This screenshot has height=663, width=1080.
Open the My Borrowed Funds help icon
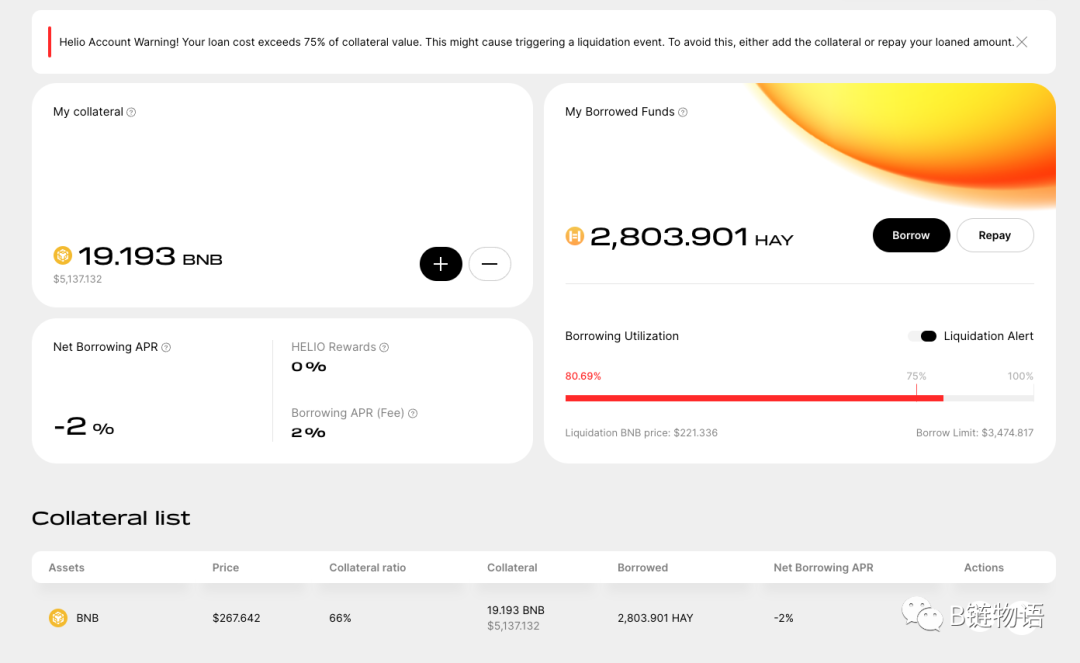(x=683, y=112)
